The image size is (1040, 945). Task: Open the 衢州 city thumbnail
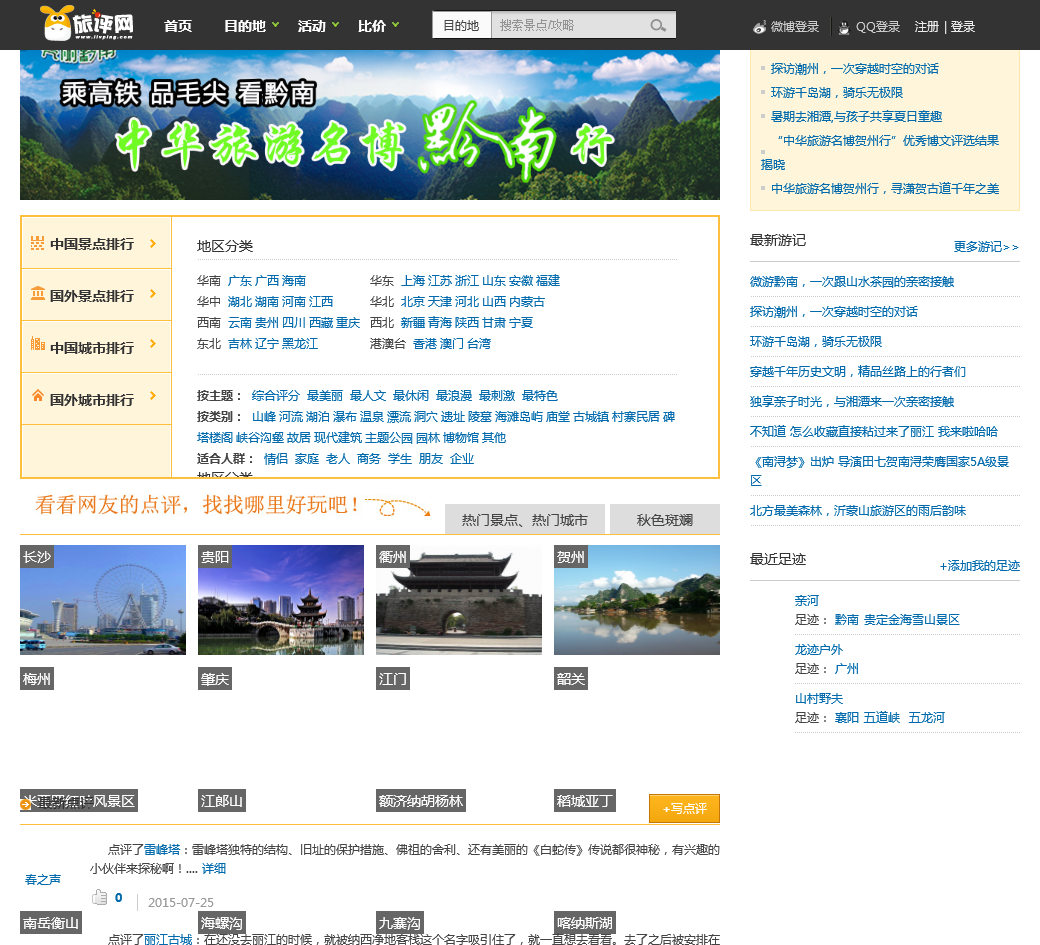coord(459,599)
